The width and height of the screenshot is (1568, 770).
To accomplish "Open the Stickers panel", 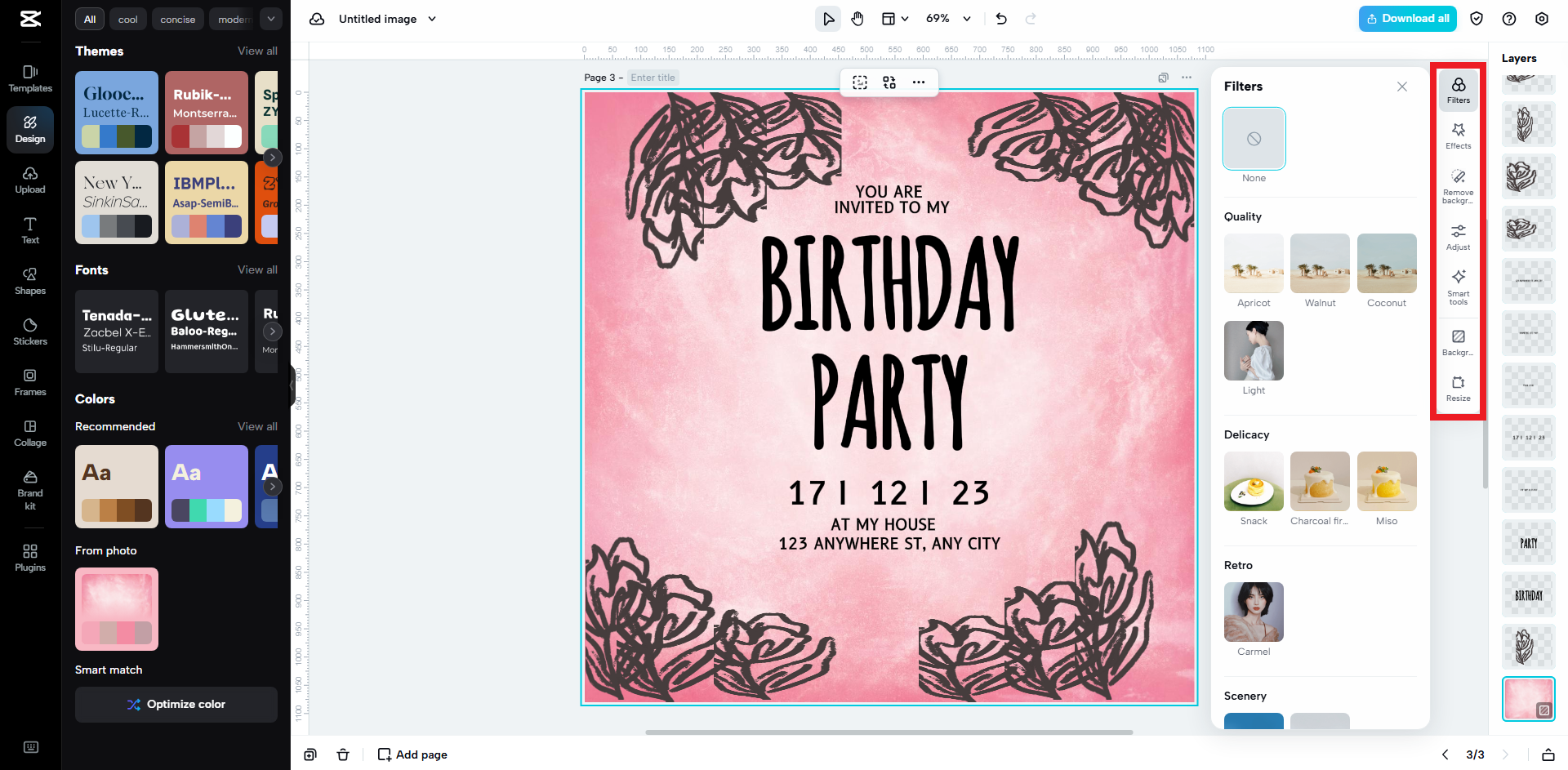I will 29,332.
